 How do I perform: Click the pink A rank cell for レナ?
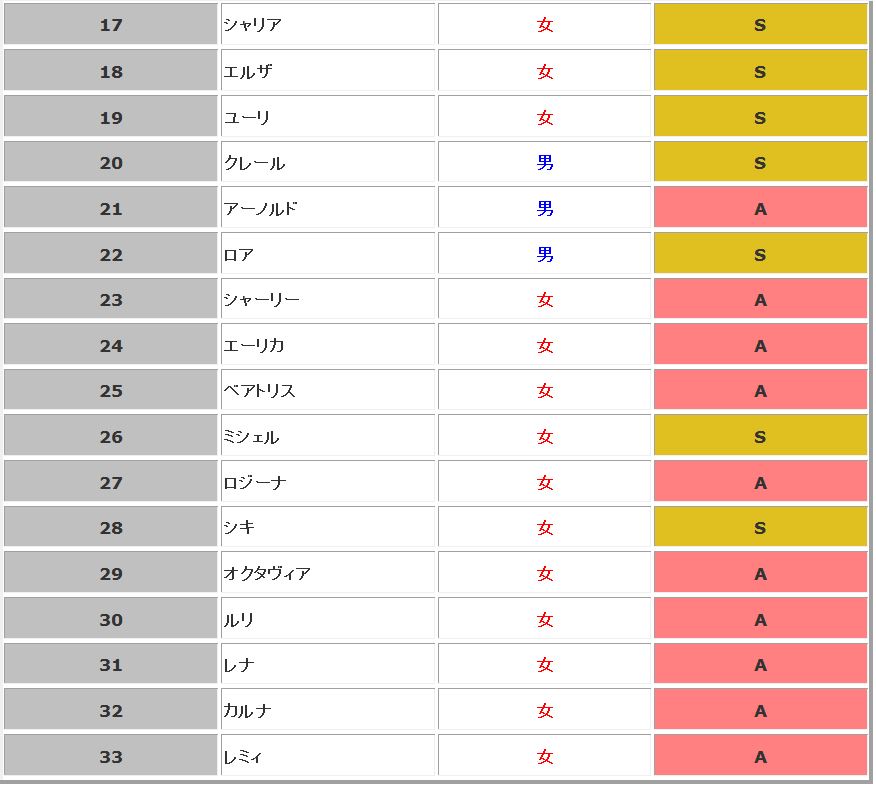[760, 665]
